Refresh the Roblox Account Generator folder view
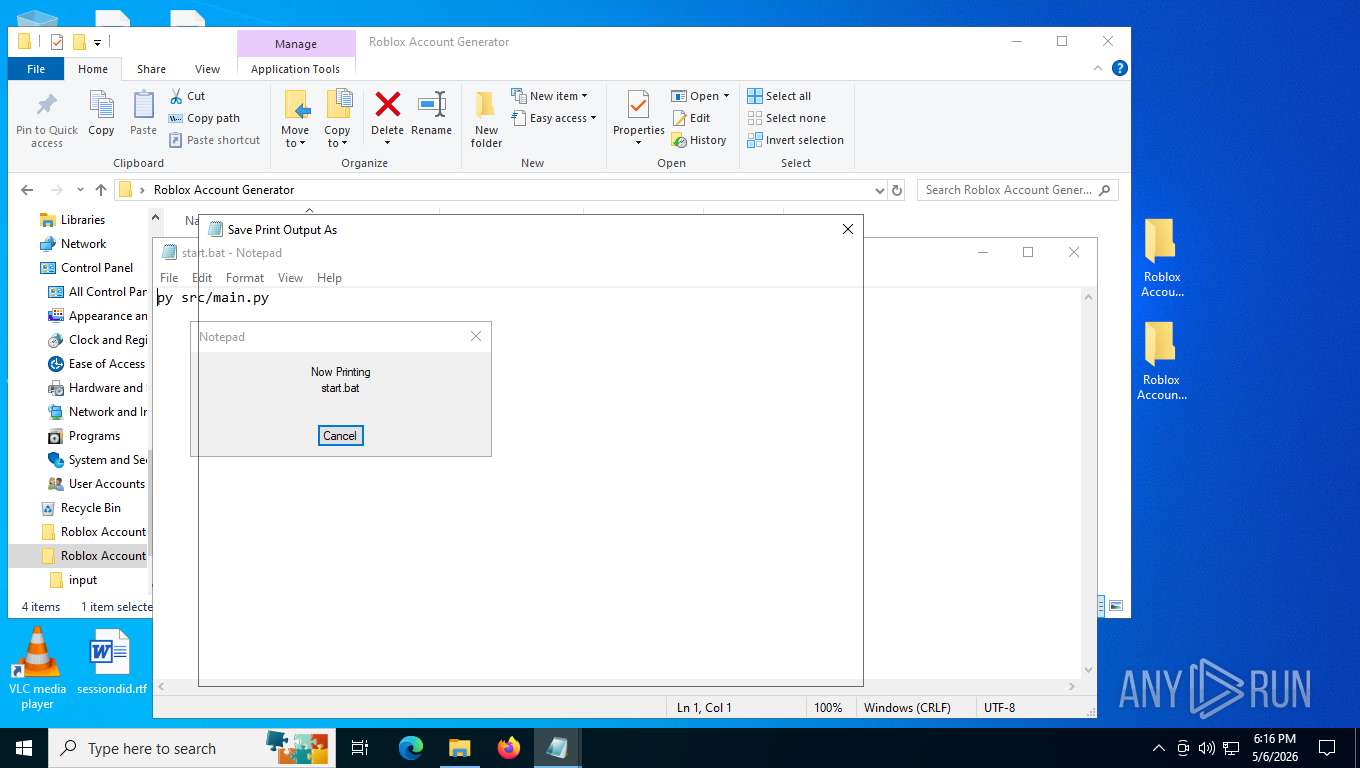 click(897, 190)
